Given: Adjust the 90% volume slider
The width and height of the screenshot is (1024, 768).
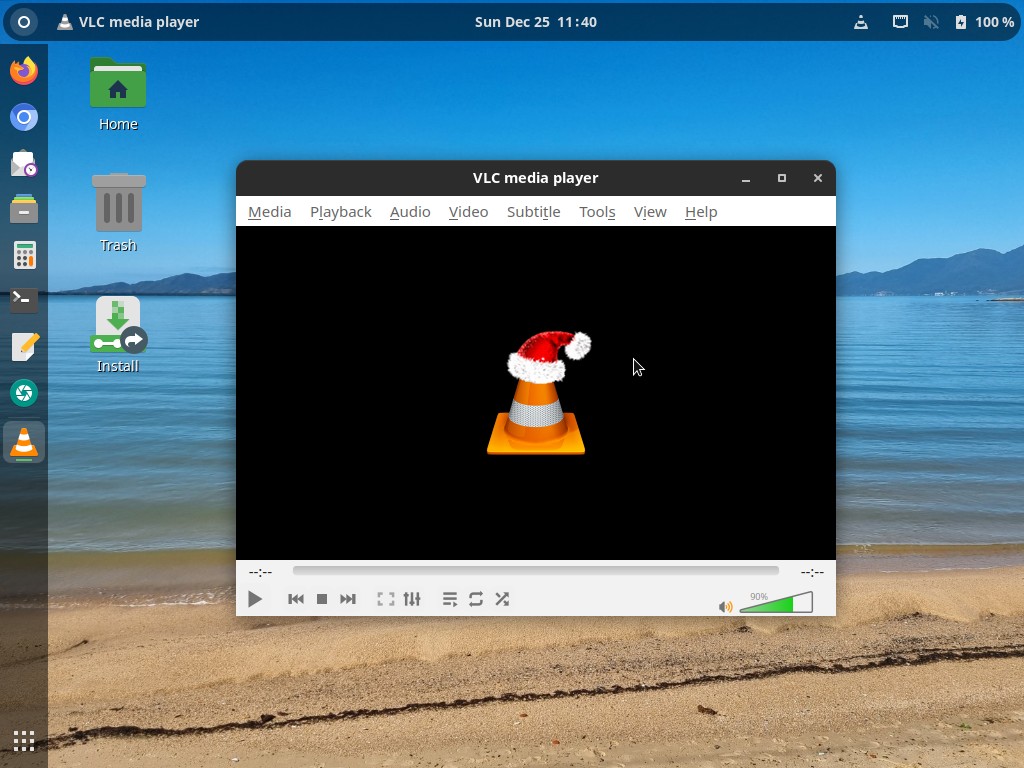Looking at the screenshot, I should point(776,602).
